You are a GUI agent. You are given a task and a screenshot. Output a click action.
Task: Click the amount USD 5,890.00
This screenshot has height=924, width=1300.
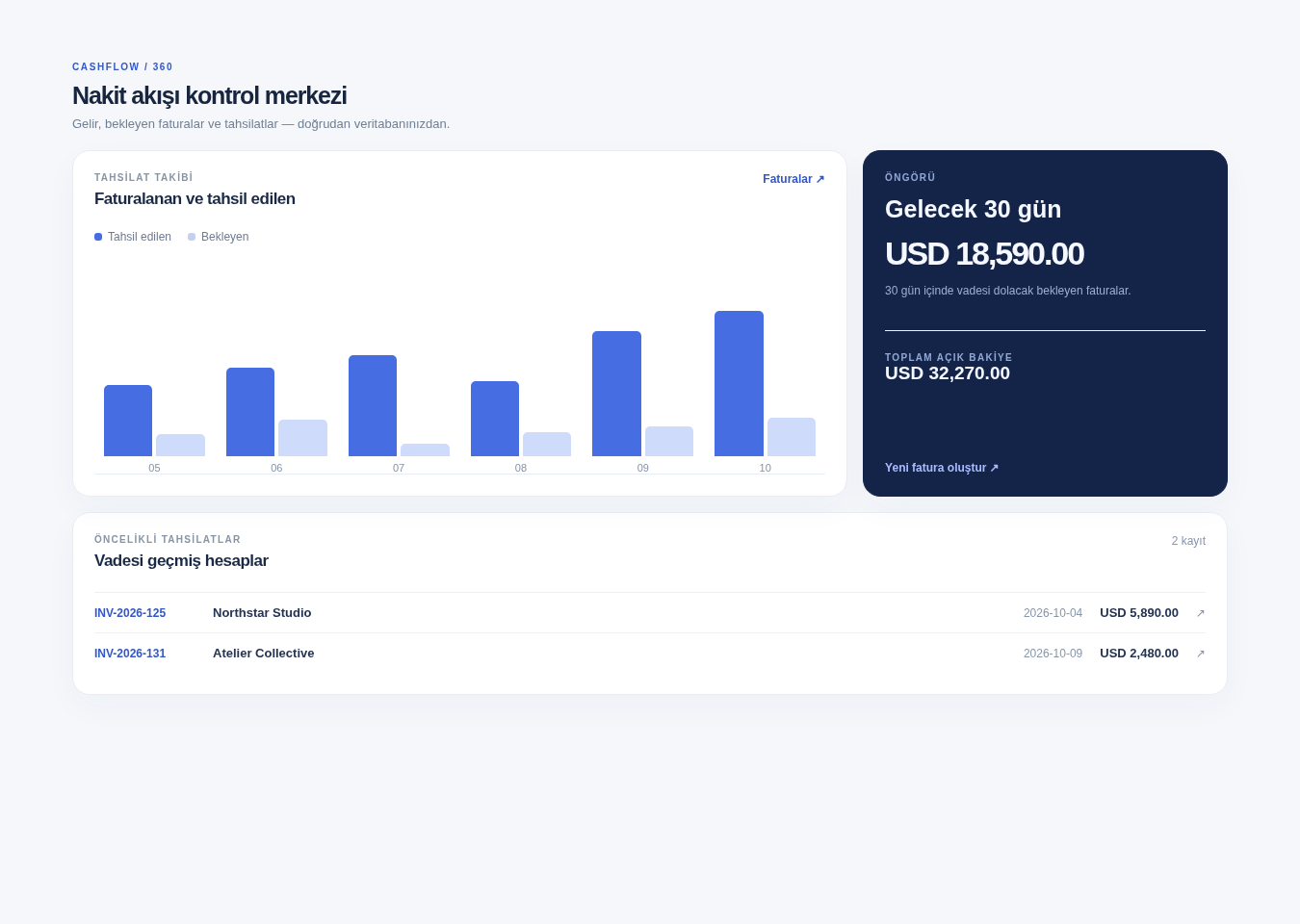coord(1139,613)
